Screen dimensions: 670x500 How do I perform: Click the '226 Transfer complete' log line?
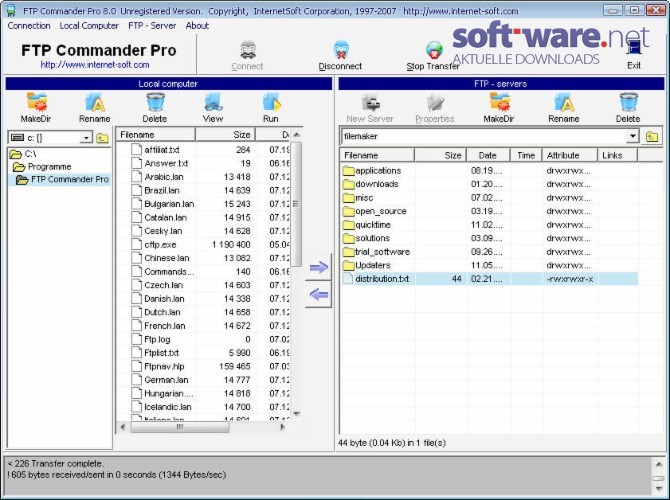click(x=55, y=464)
